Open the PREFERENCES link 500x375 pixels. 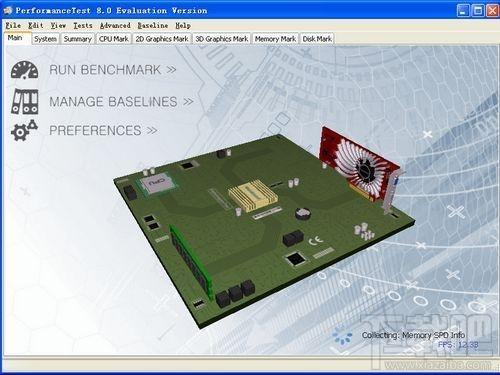click(103, 130)
